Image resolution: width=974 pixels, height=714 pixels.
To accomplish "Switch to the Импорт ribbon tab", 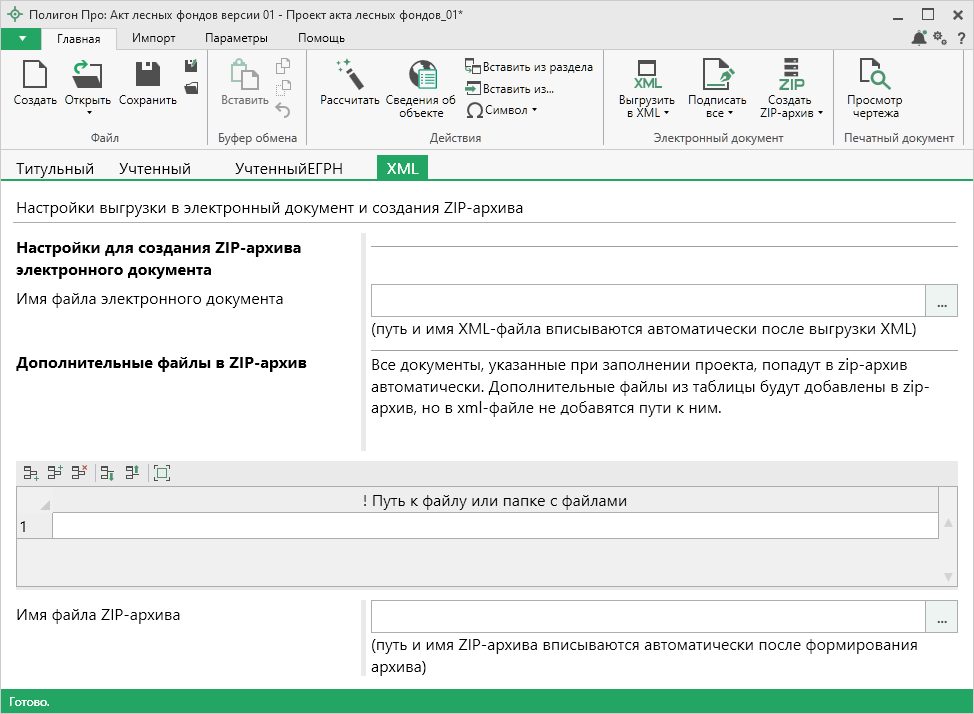I will pyautogui.click(x=153, y=38).
